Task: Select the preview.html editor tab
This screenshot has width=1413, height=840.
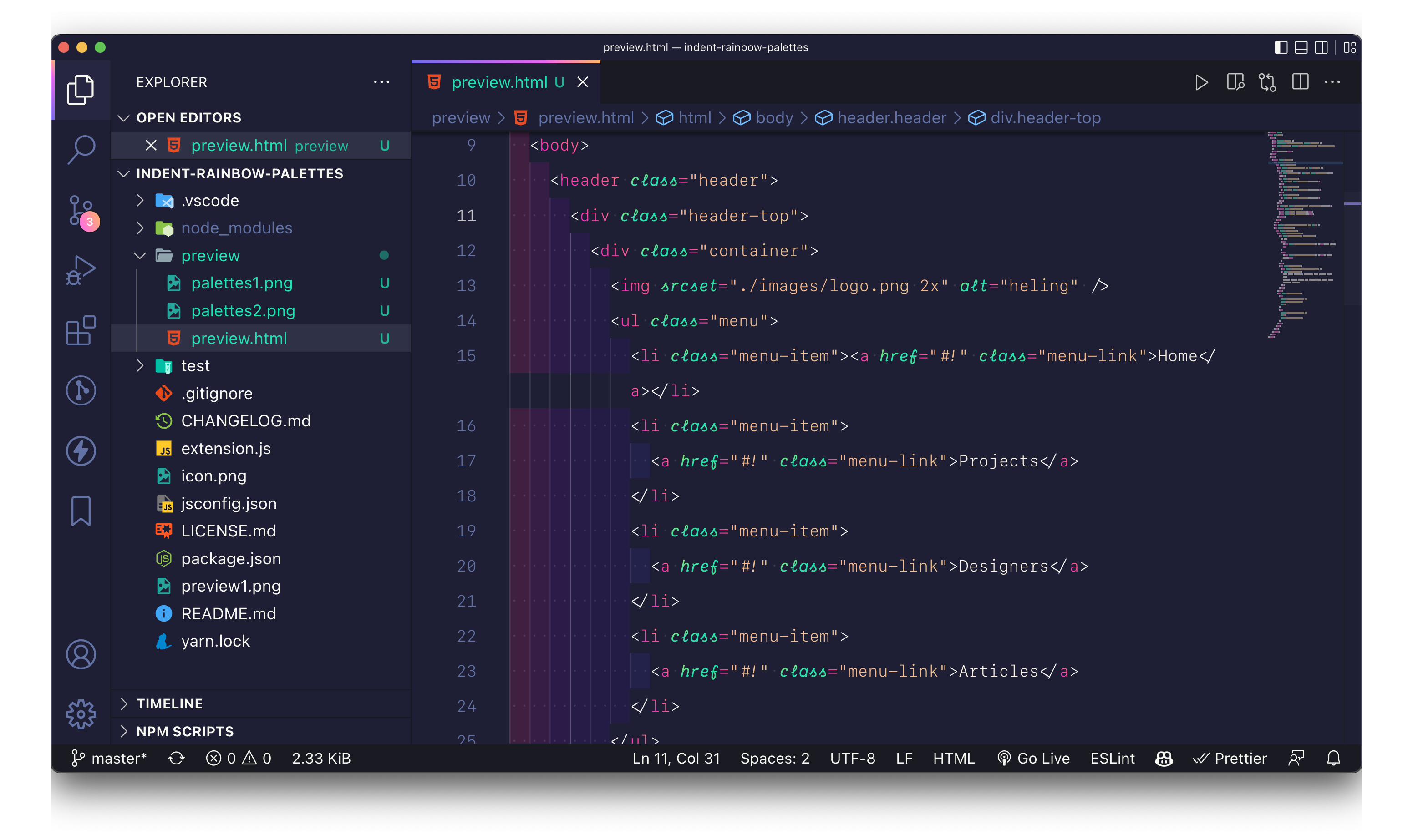Action: point(499,83)
